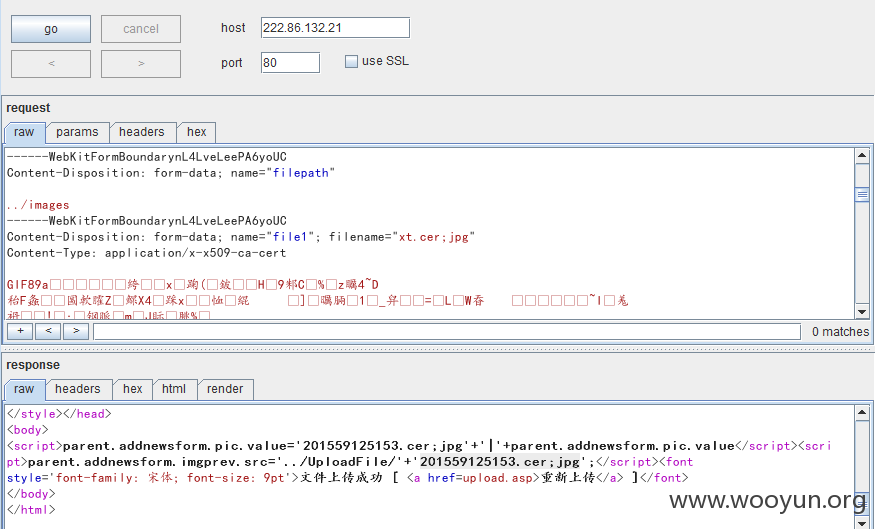Switch to the request params tab

coord(77,132)
